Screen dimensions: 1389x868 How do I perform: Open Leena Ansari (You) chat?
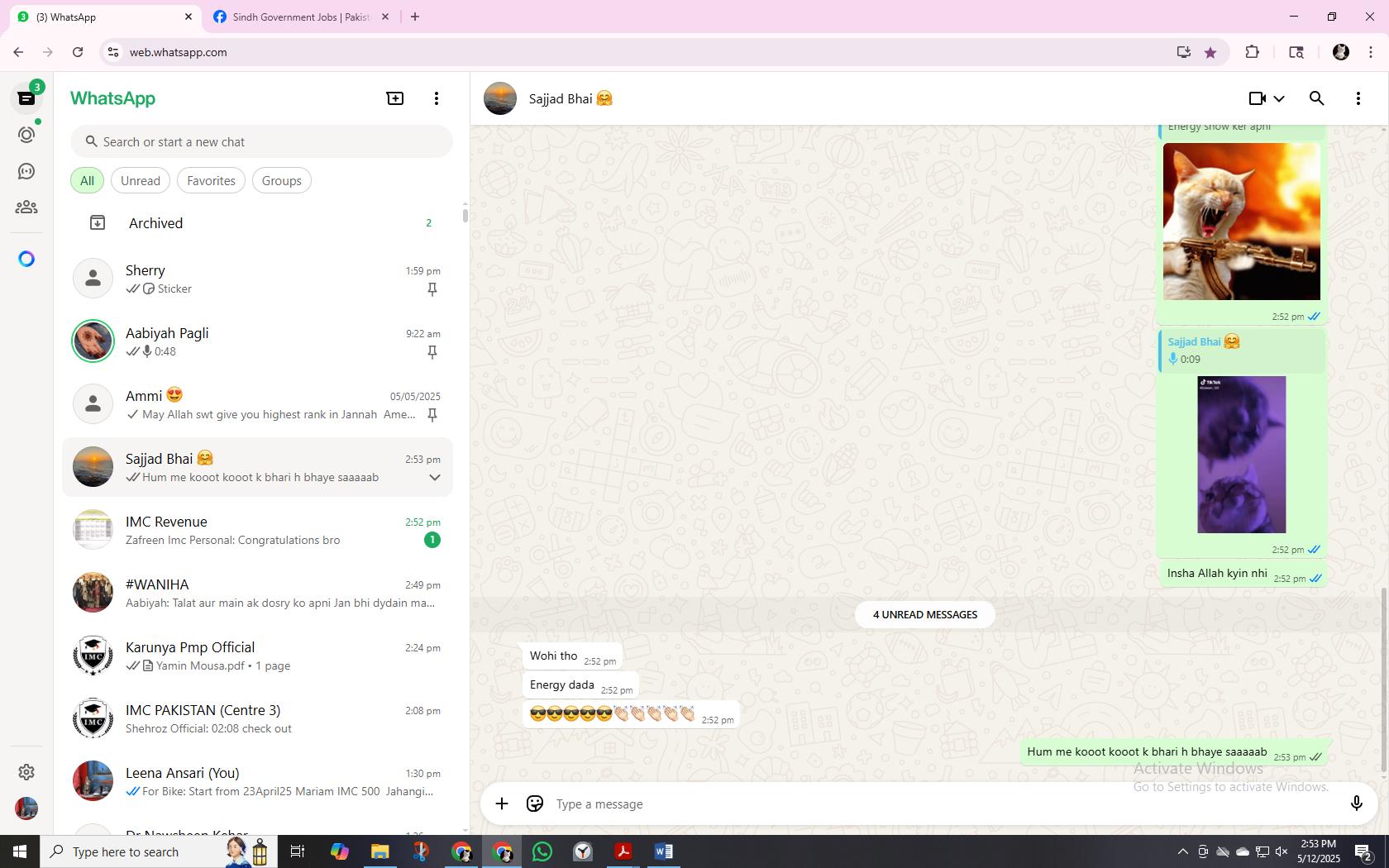click(258, 781)
